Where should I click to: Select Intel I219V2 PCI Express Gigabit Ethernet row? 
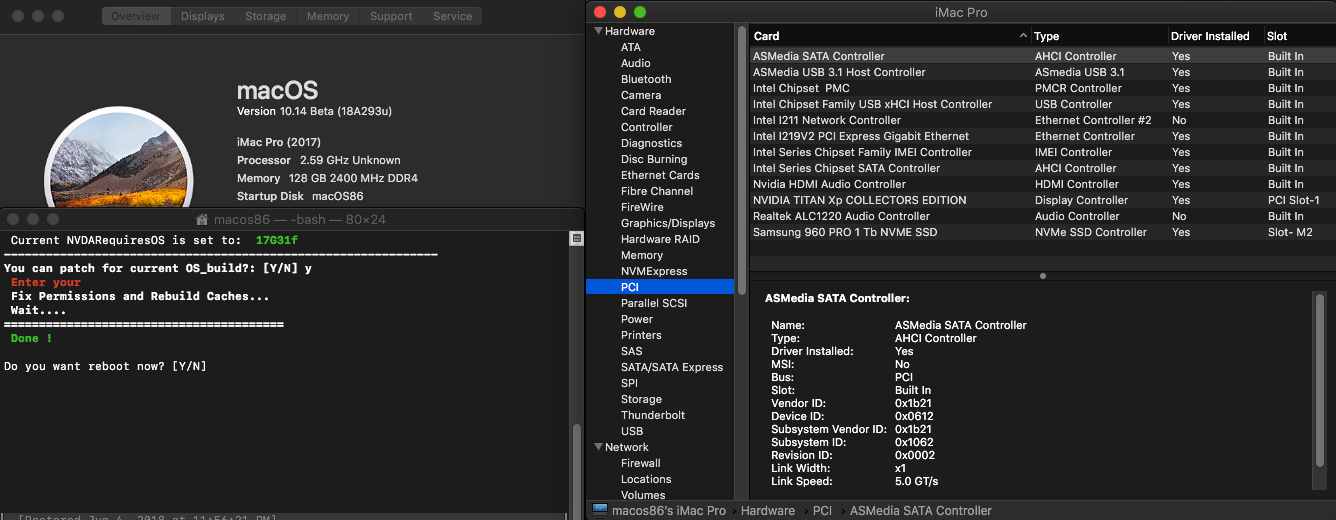click(1042, 136)
